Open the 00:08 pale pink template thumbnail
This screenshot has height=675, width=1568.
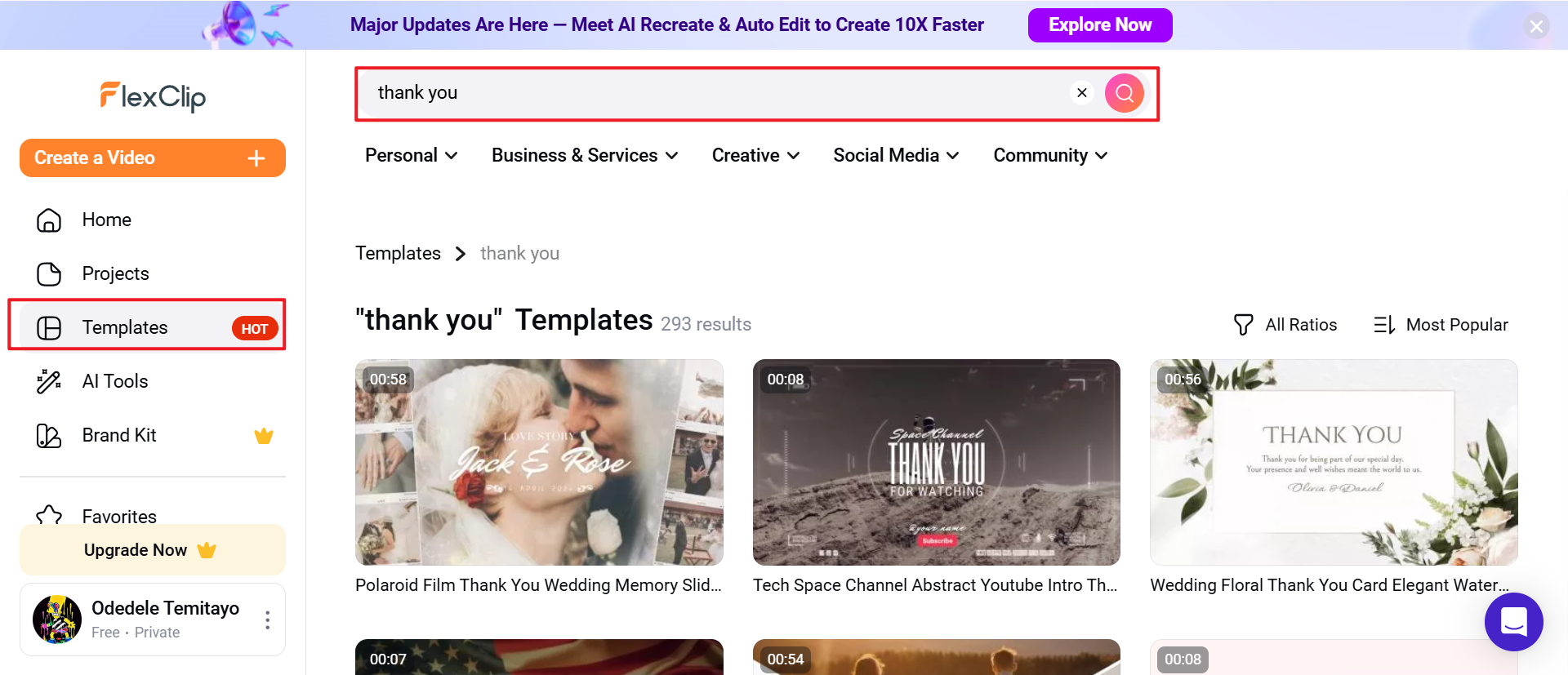click(1334, 657)
